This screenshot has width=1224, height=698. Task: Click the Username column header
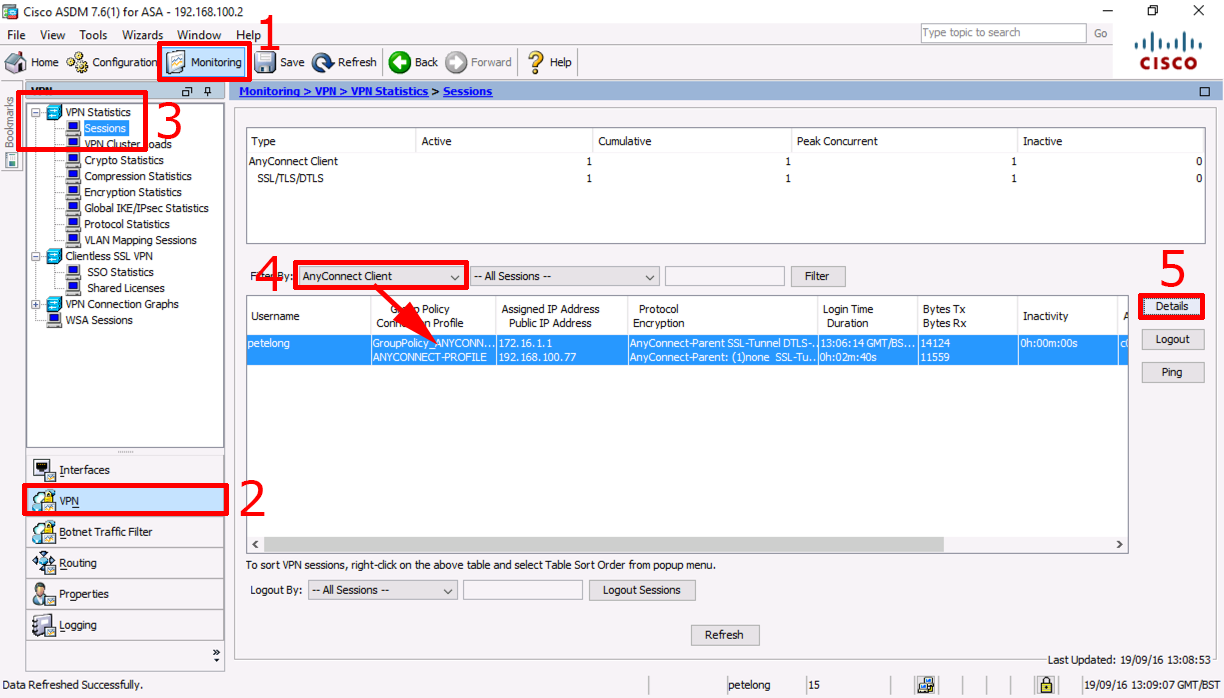tap(309, 316)
